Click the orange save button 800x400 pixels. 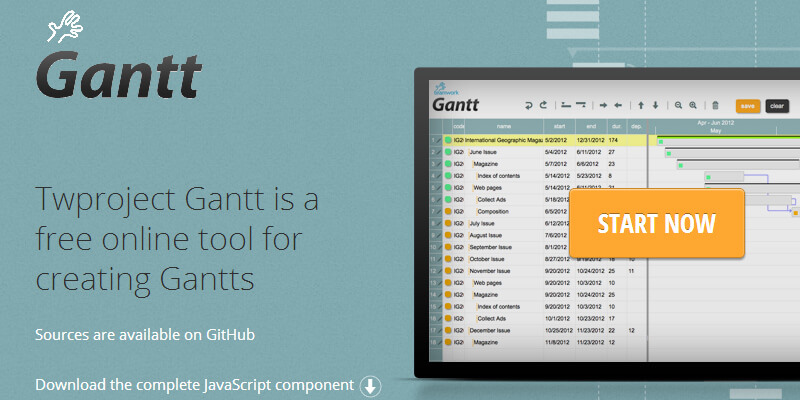click(x=748, y=106)
